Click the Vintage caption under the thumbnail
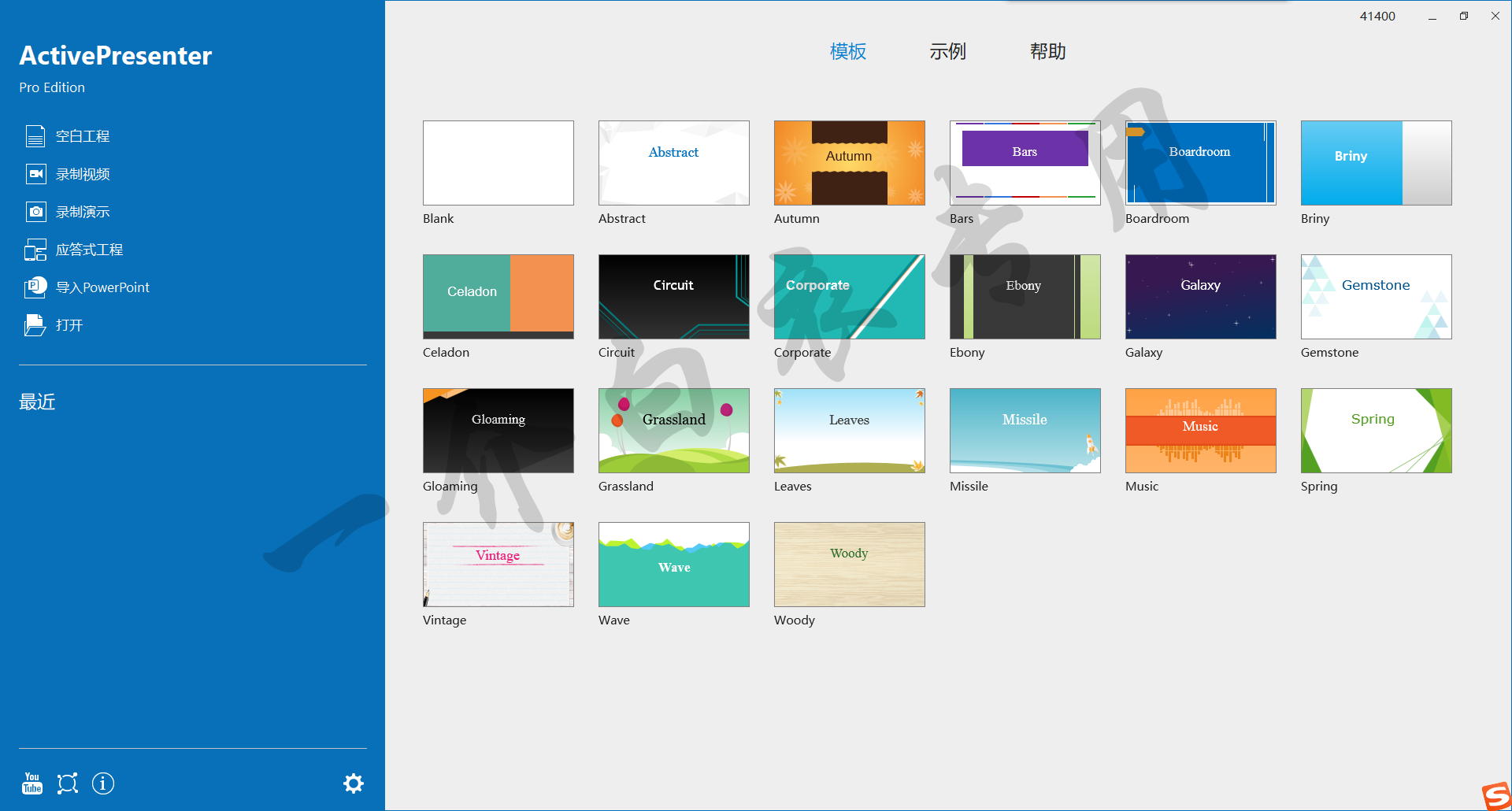1512x811 pixels. pyautogui.click(x=445, y=620)
